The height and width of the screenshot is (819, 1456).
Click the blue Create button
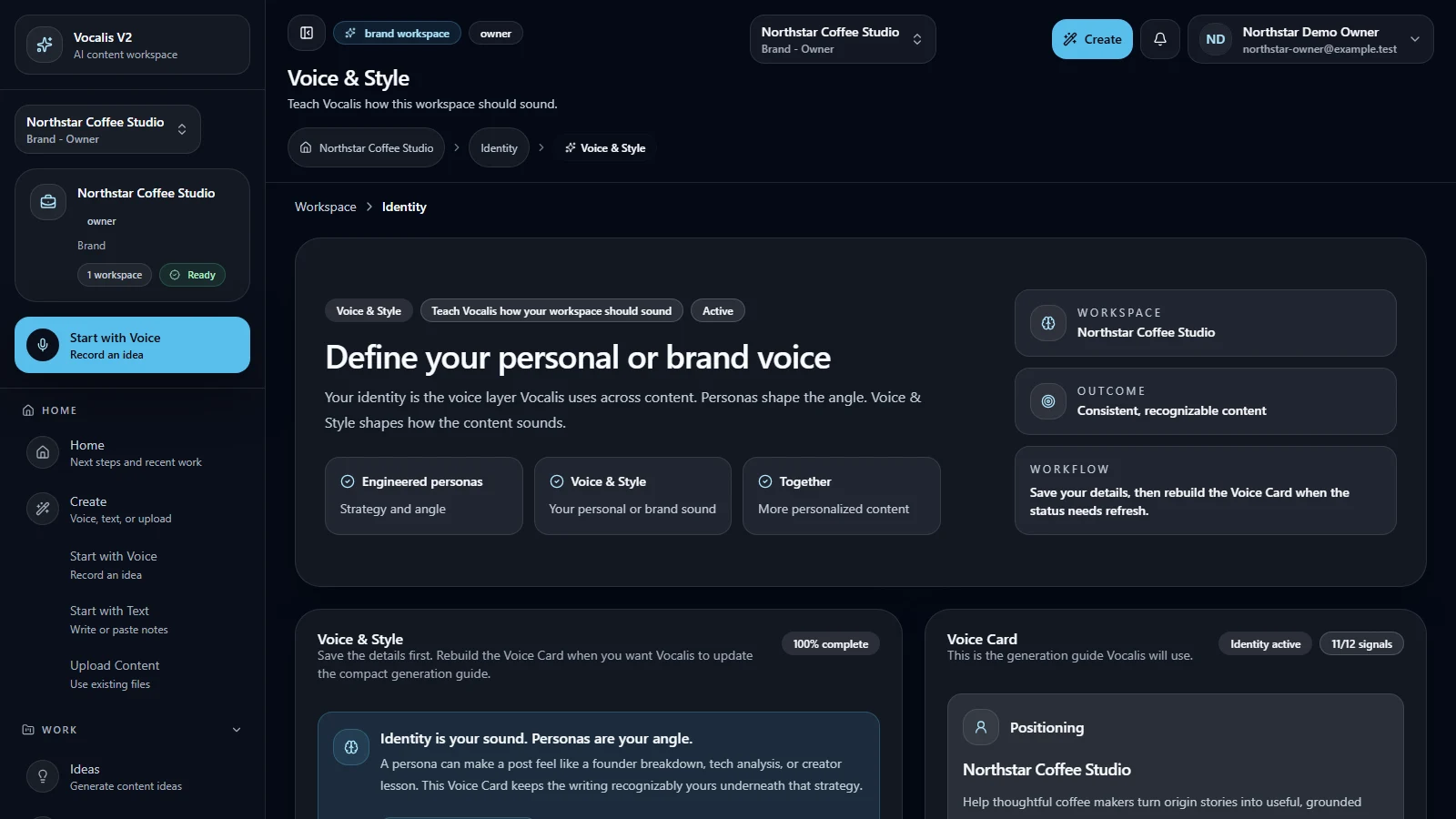coord(1092,39)
